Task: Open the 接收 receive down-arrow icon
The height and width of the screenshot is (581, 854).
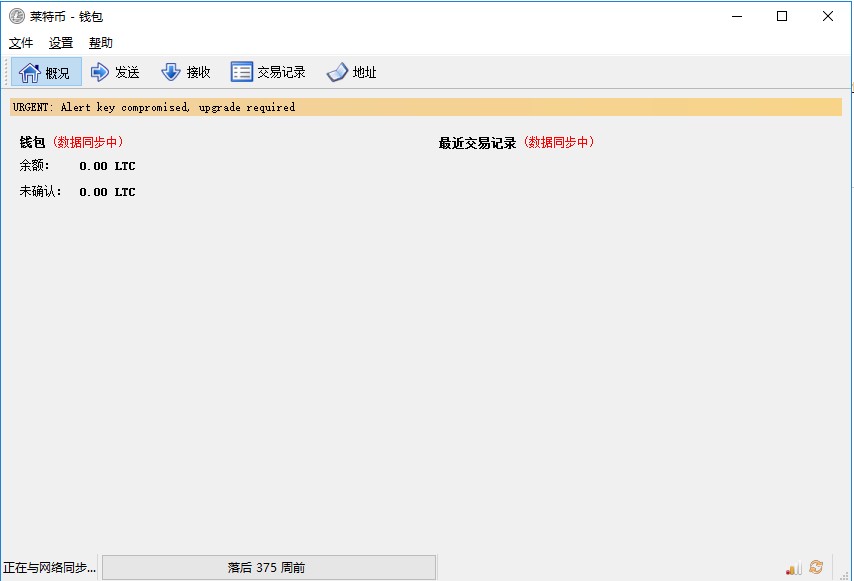Action: point(171,72)
